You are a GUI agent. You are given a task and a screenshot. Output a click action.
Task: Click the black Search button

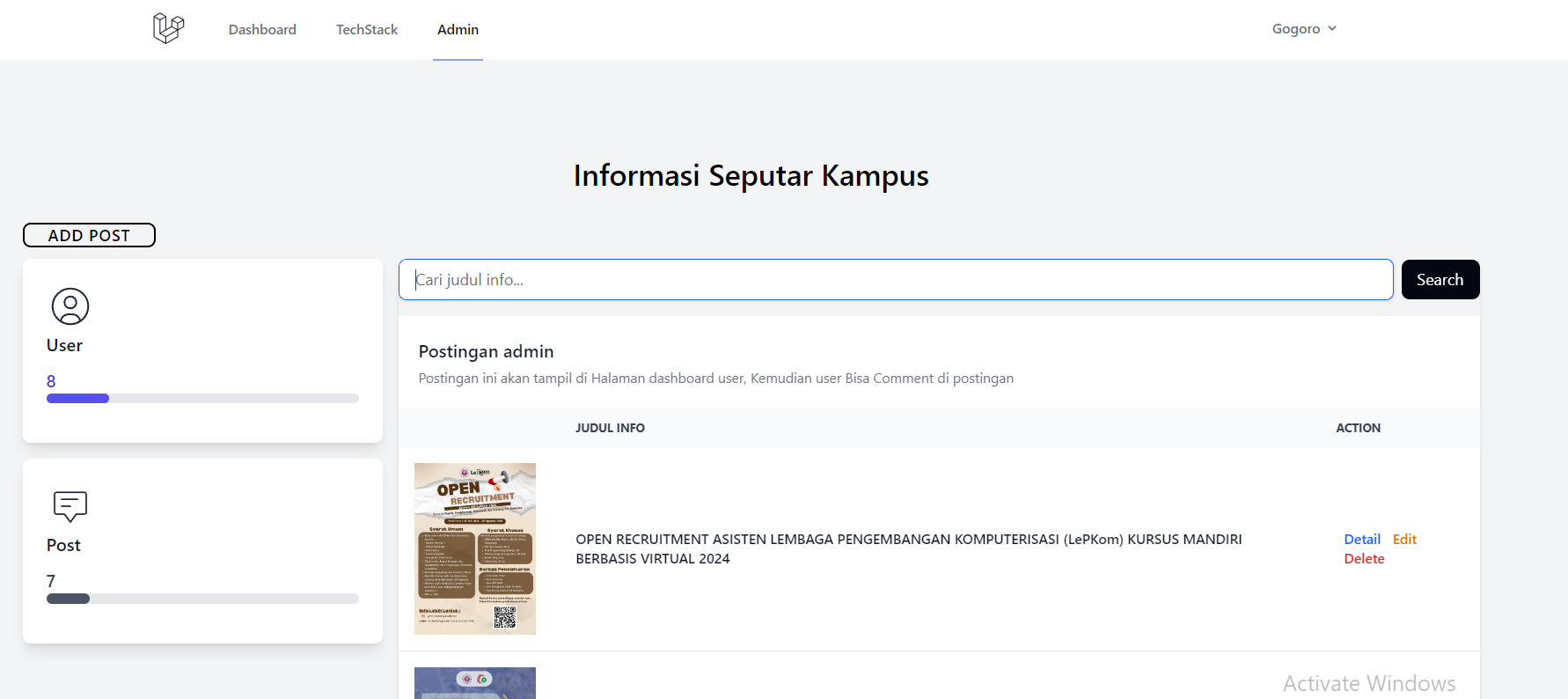pyautogui.click(x=1440, y=279)
